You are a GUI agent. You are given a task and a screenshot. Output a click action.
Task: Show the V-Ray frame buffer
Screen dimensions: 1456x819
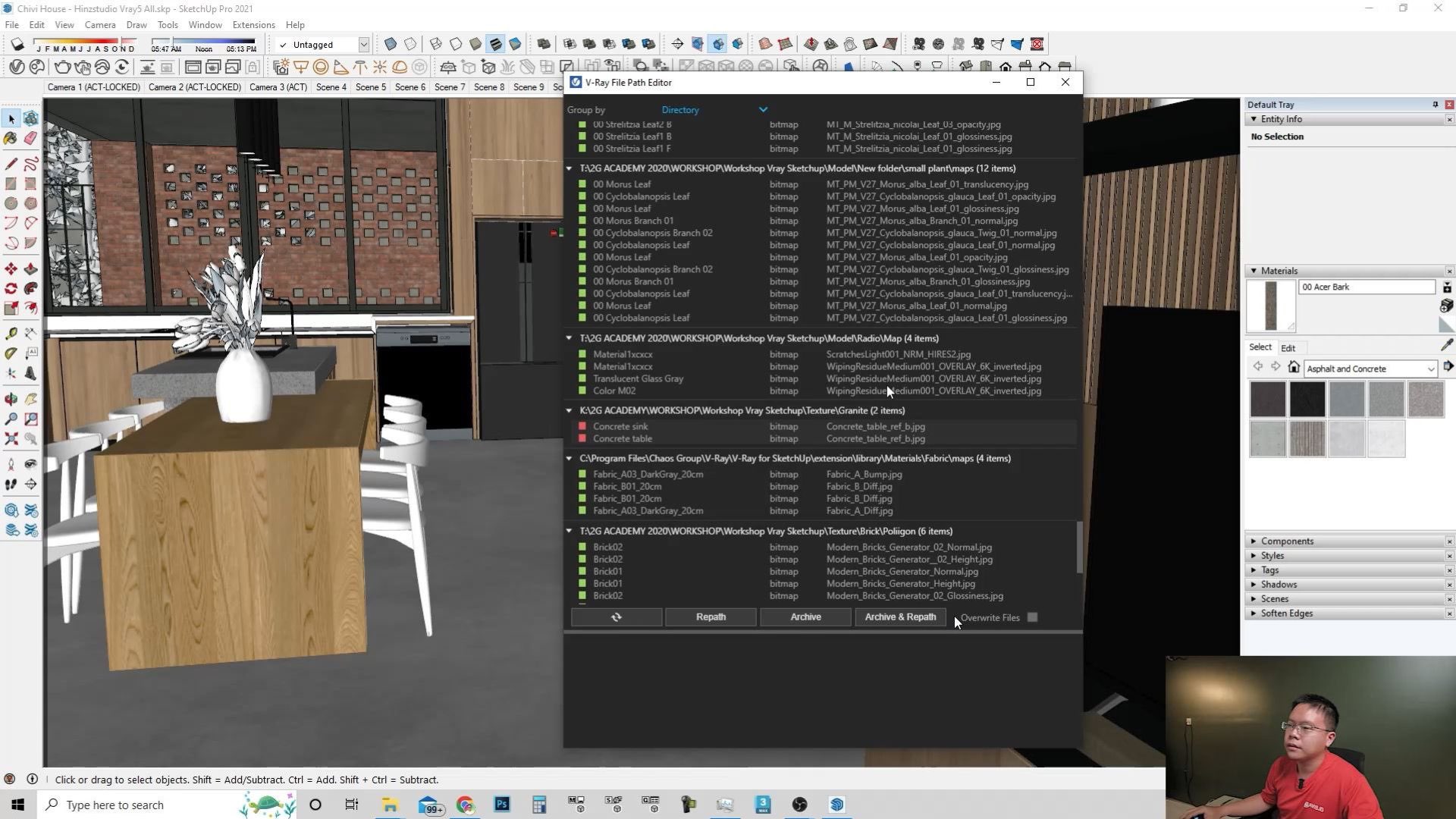pos(193,67)
